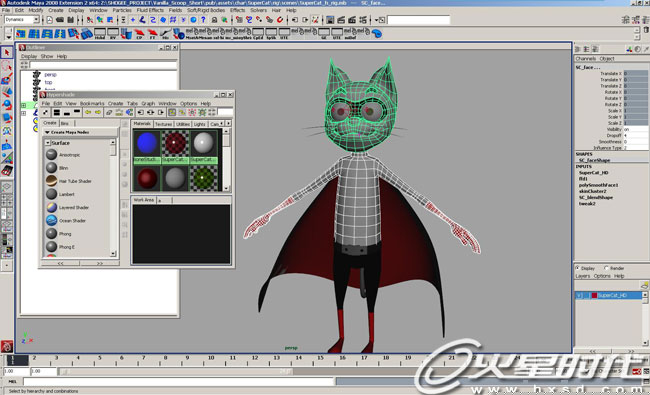This screenshot has width=650, height=395.
Task: Click the blue shelf icon at far right
Action: pos(376,34)
